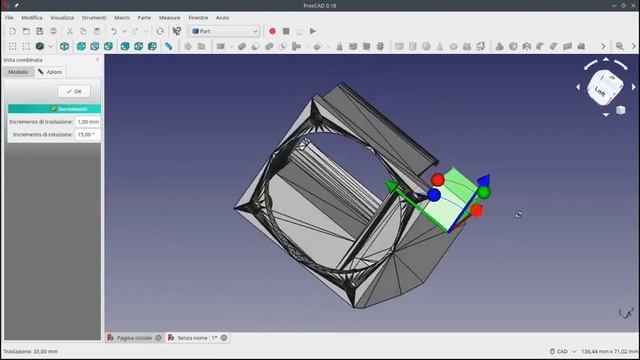This screenshot has width=640, height=360.
Task: Undo the last action with the Undo arrow
Action: (114, 31)
